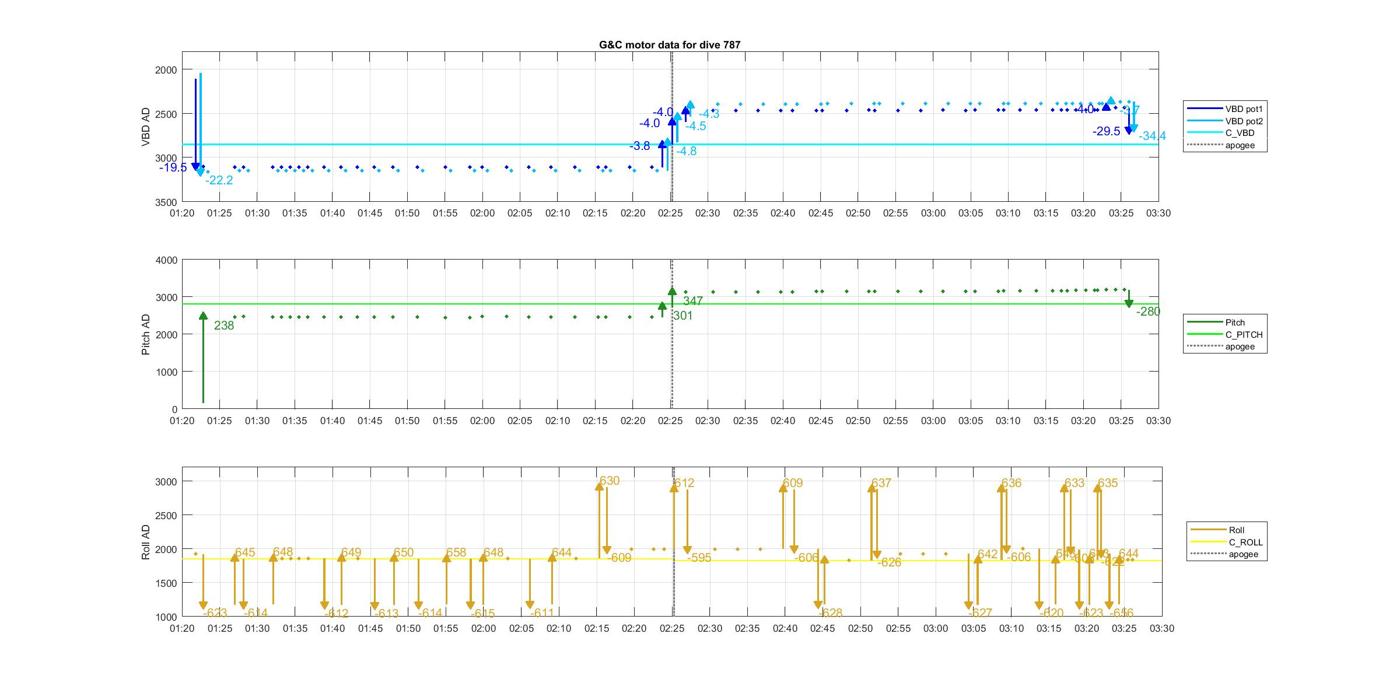Screen dimensions: 1400x693
Task: Click the '649' roll data label
Action: pos(351,553)
